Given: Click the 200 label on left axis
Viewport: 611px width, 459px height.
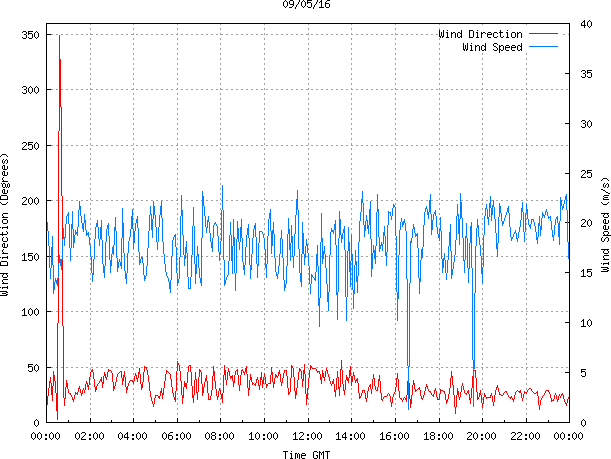Looking at the screenshot, I should pos(30,201).
